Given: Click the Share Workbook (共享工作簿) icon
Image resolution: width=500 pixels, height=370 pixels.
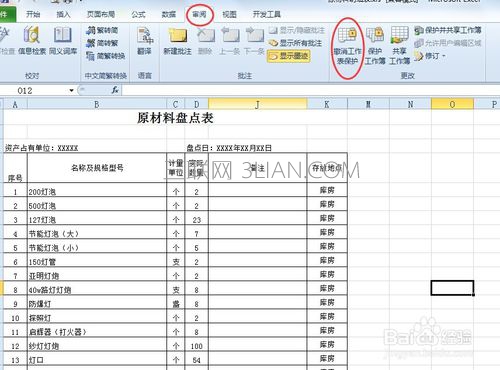Looking at the screenshot, I should click(x=400, y=47).
